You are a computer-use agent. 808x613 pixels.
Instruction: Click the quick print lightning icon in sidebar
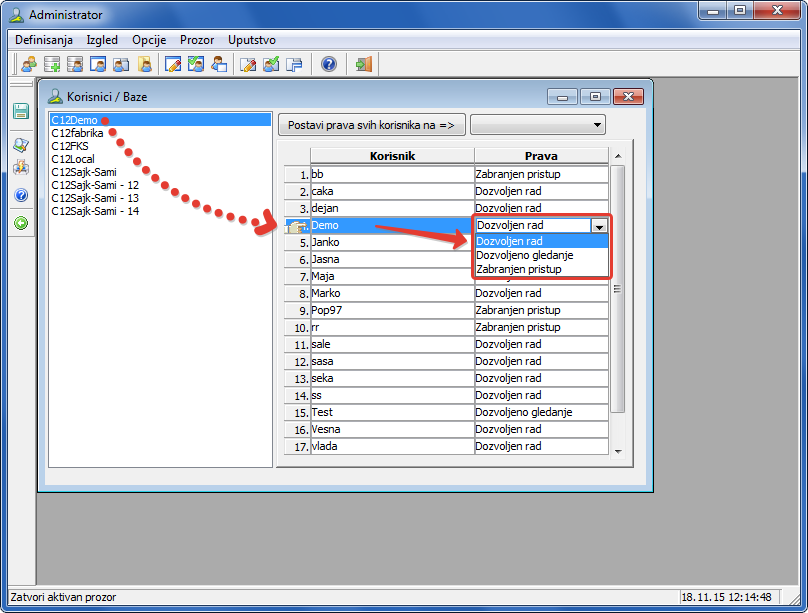(x=21, y=168)
